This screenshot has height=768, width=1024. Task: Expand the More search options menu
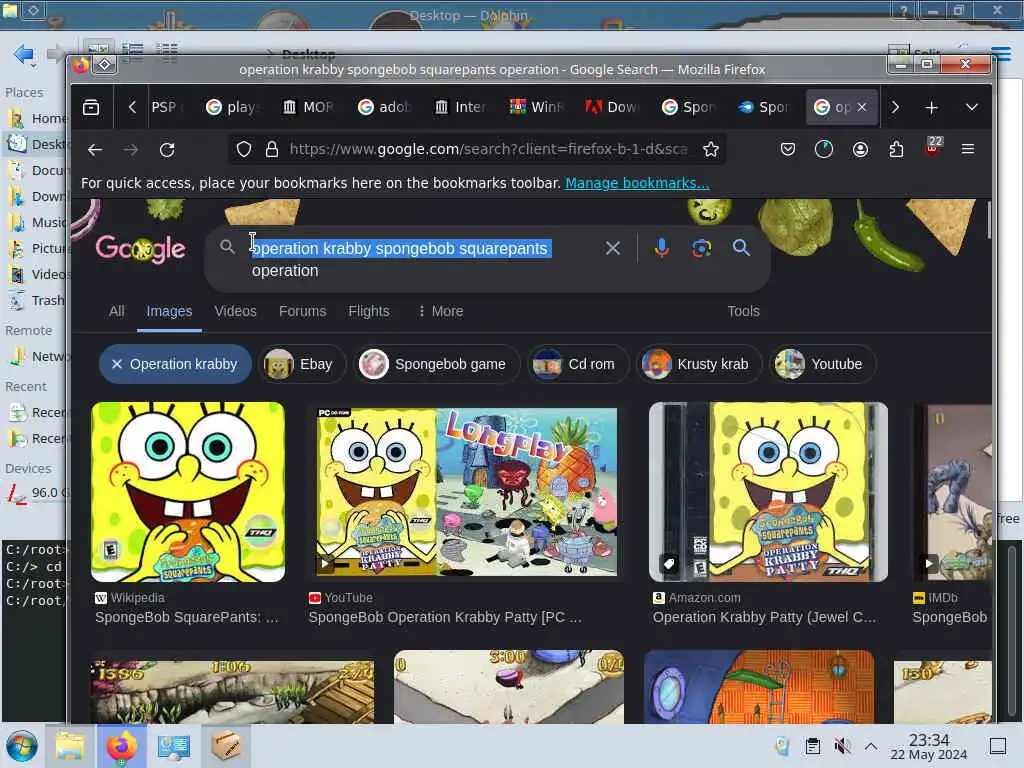pyautogui.click(x=440, y=312)
